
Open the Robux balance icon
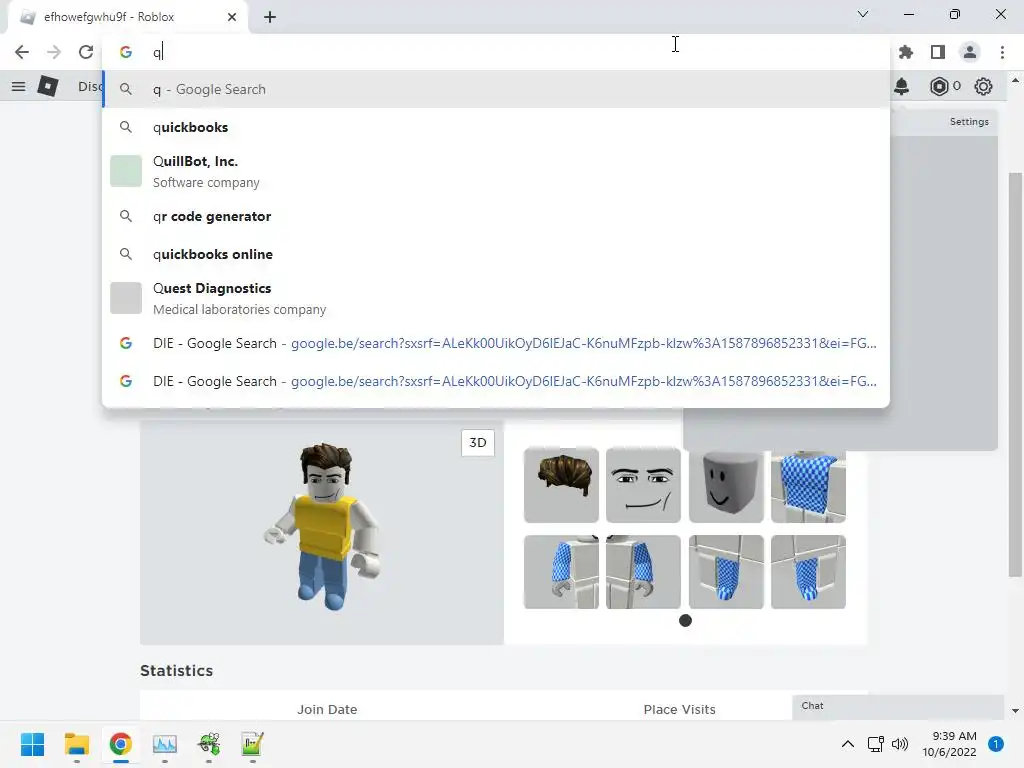coord(939,86)
